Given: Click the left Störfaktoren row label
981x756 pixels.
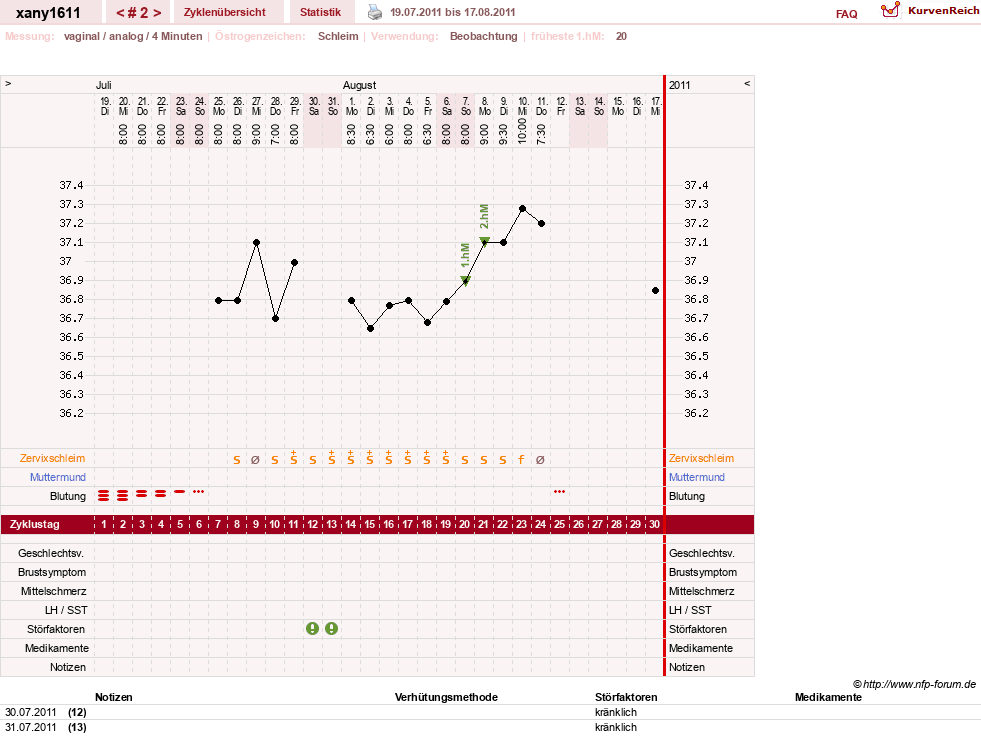Looking at the screenshot, I should (x=56, y=629).
